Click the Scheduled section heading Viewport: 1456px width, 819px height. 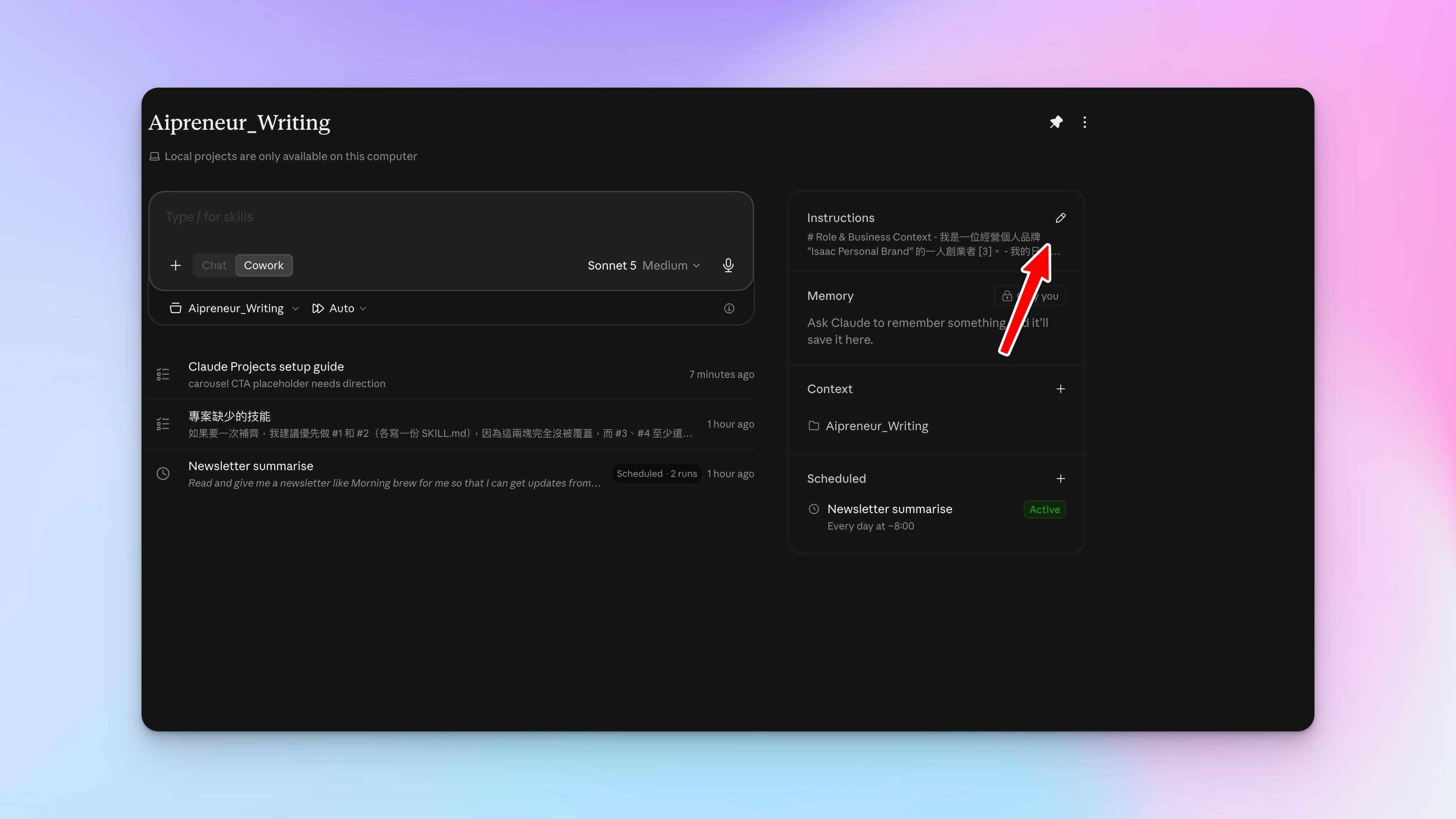(837, 479)
